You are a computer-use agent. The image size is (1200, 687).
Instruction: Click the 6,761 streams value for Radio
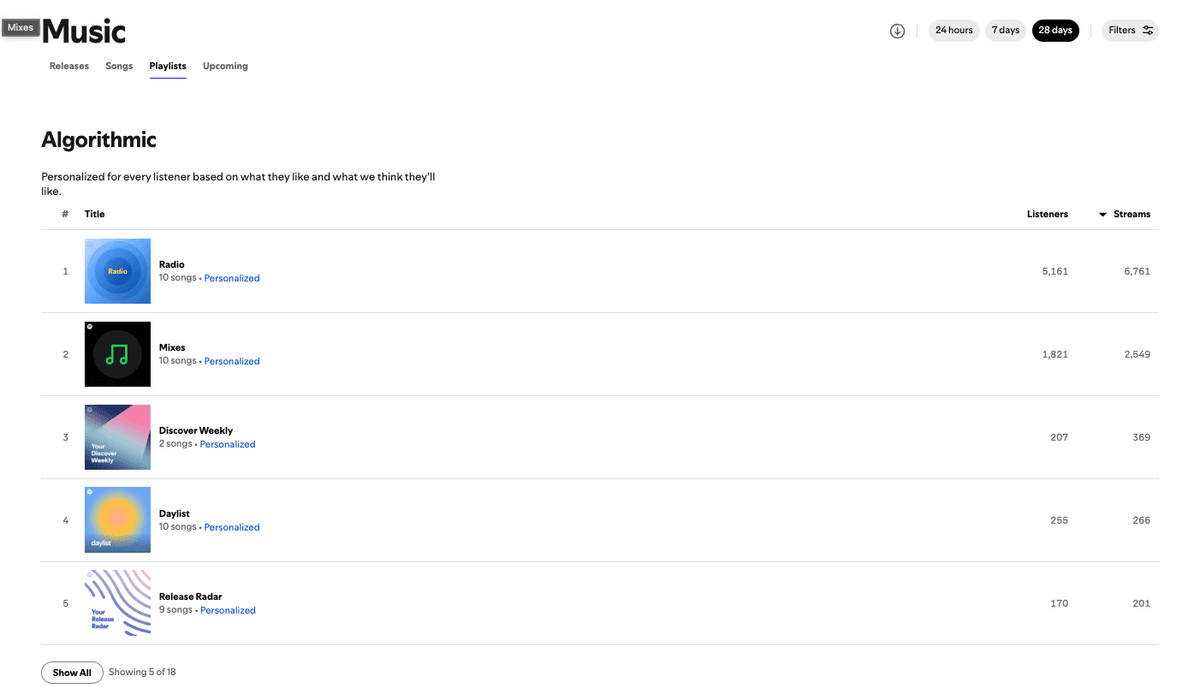click(1137, 271)
